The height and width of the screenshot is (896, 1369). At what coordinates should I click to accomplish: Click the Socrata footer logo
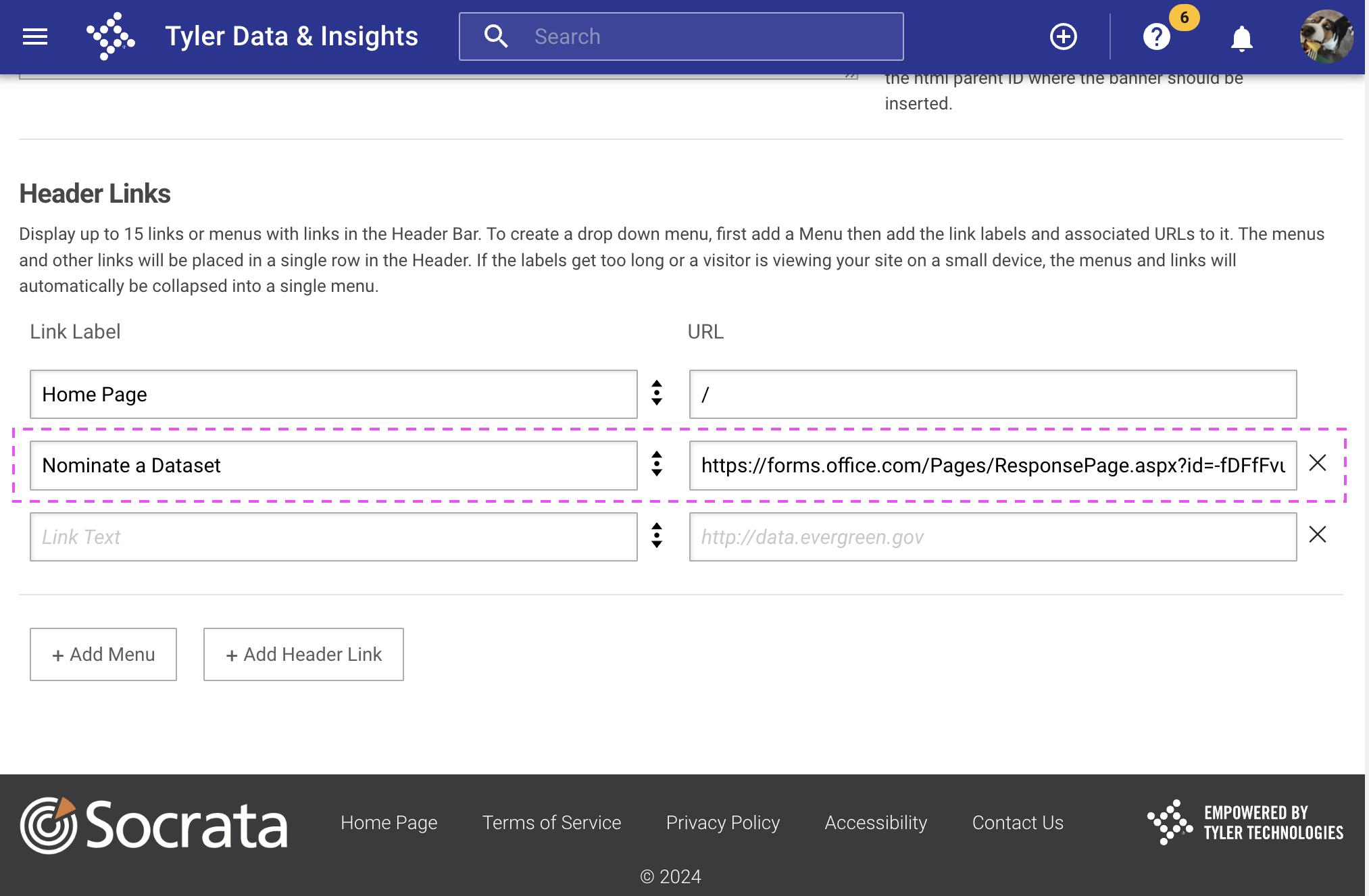click(154, 824)
